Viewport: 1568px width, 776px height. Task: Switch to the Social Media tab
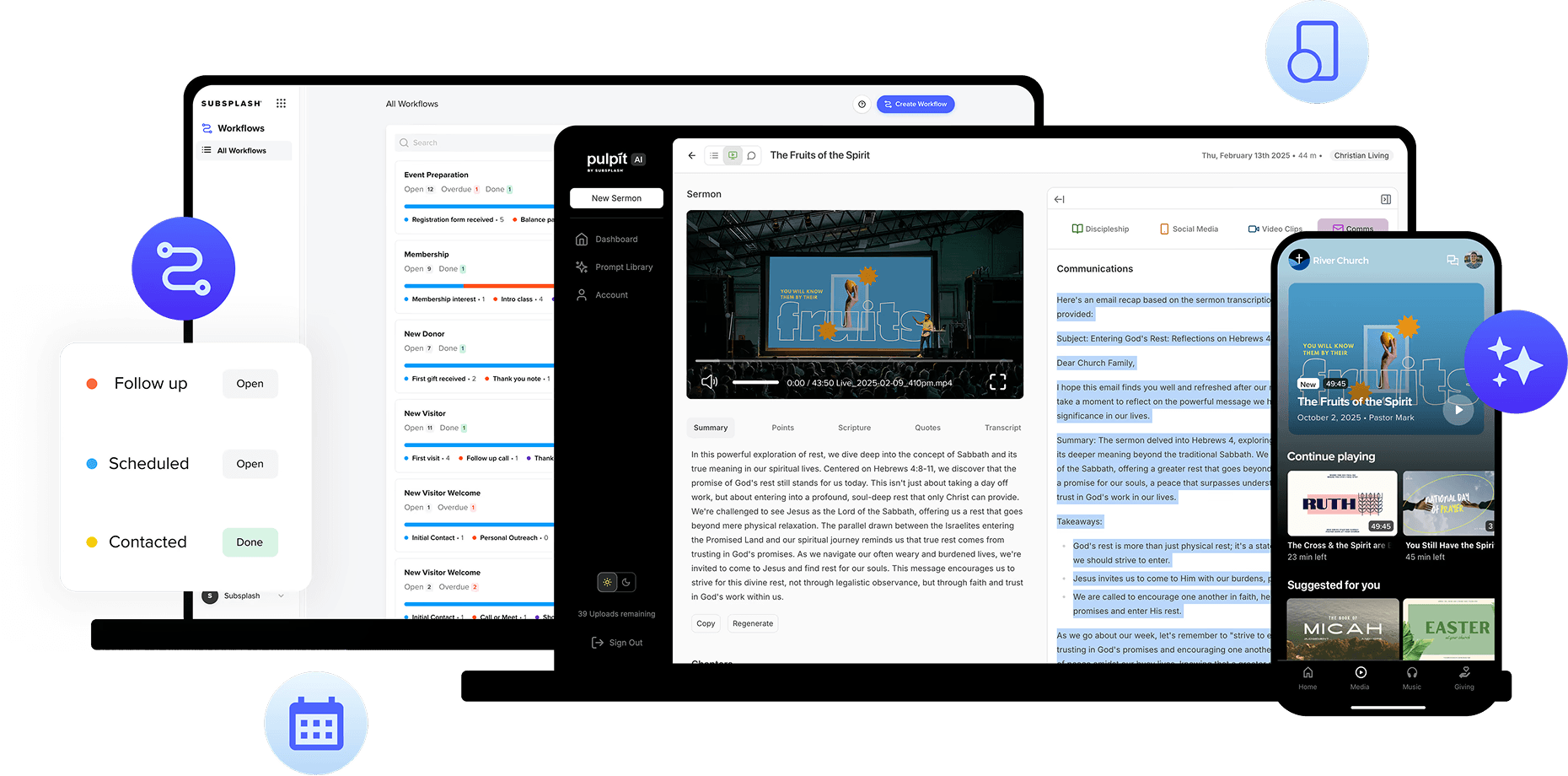1189,229
